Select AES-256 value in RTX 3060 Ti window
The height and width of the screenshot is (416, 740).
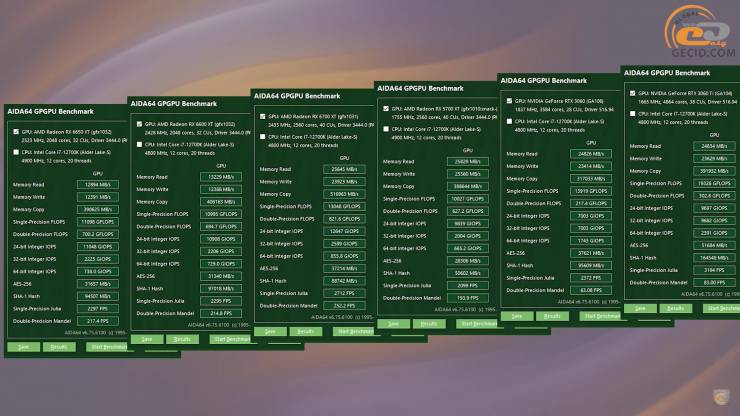(x=715, y=245)
